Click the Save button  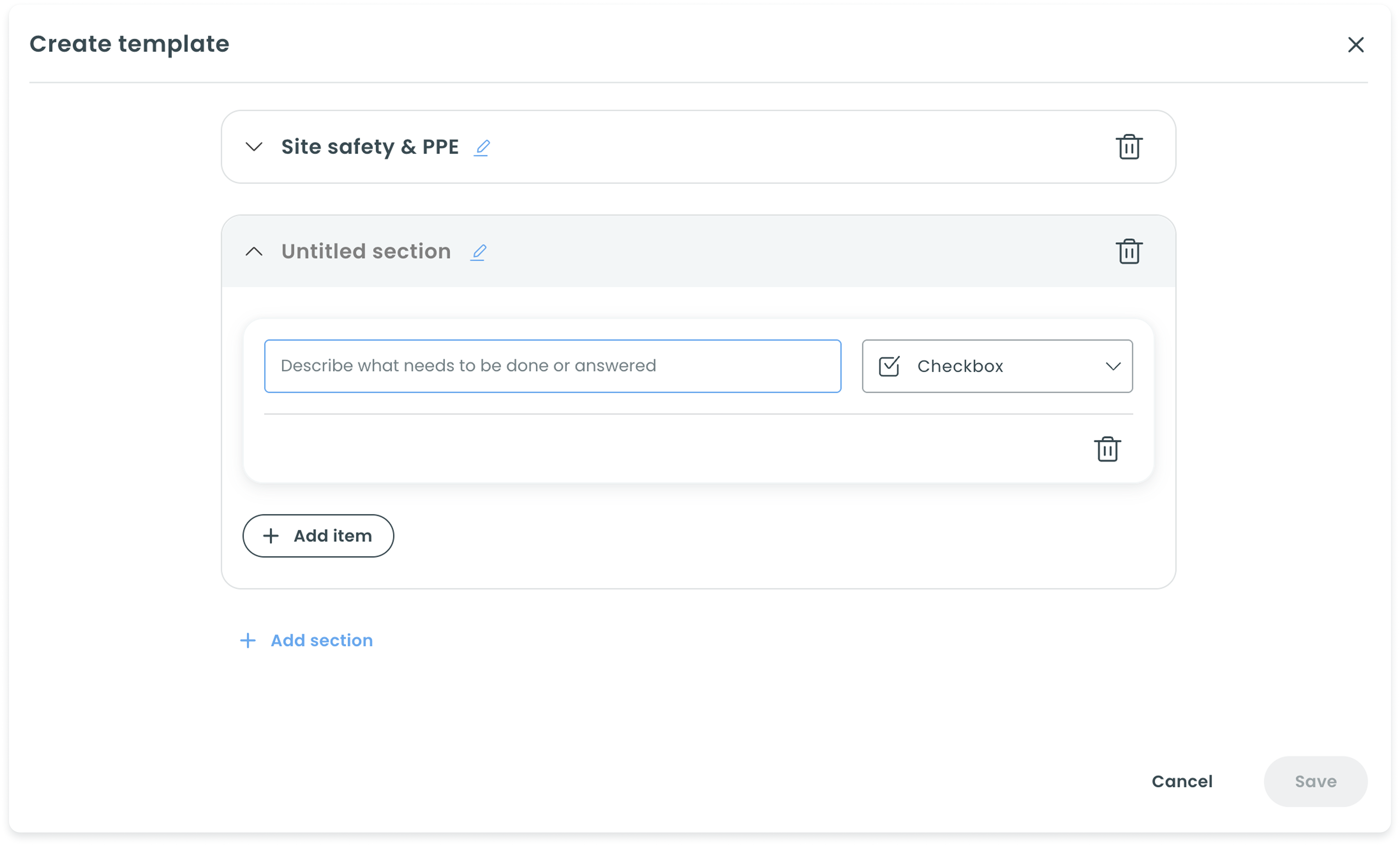1315,781
